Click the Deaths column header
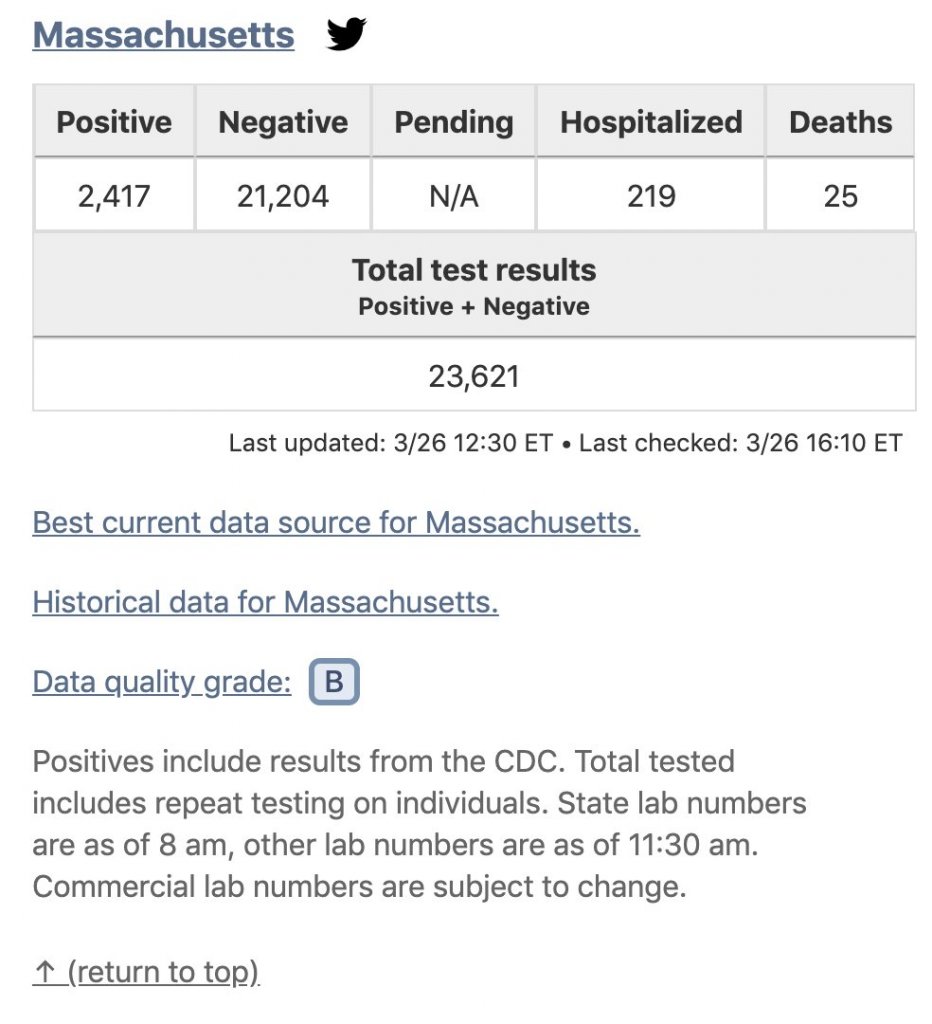This screenshot has height=1024, width=932. (x=840, y=122)
